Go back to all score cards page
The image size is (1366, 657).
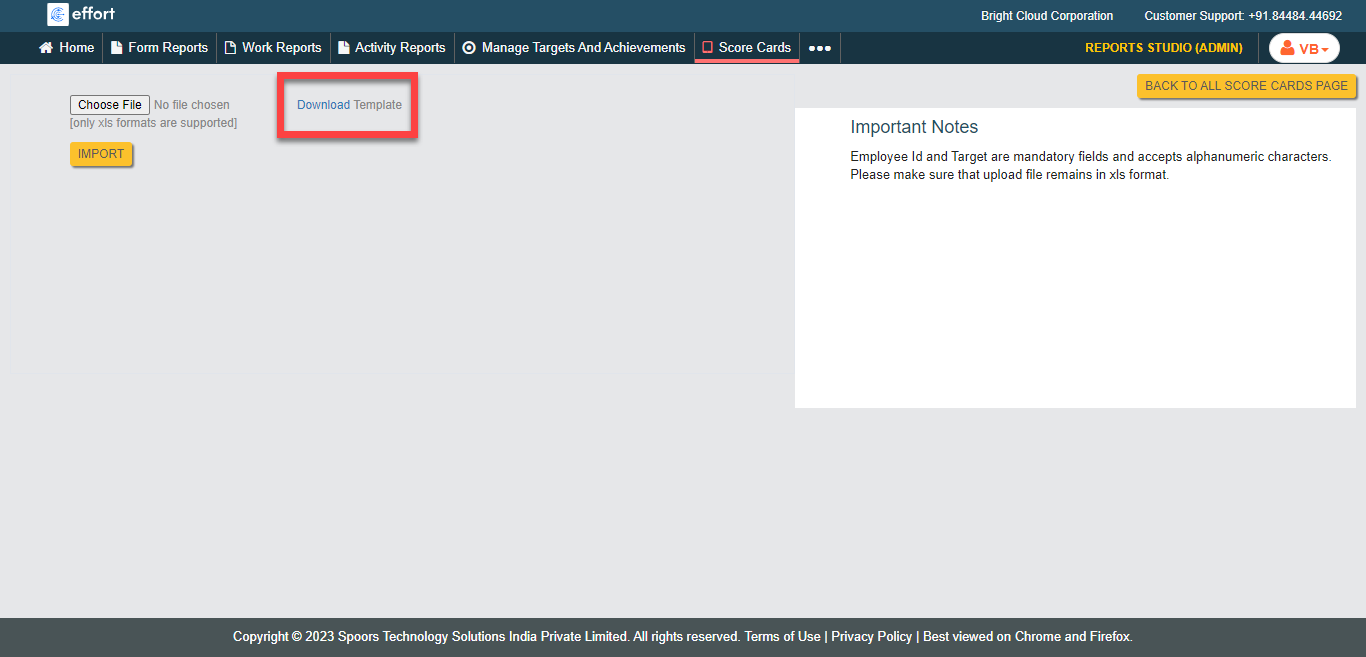point(1246,86)
